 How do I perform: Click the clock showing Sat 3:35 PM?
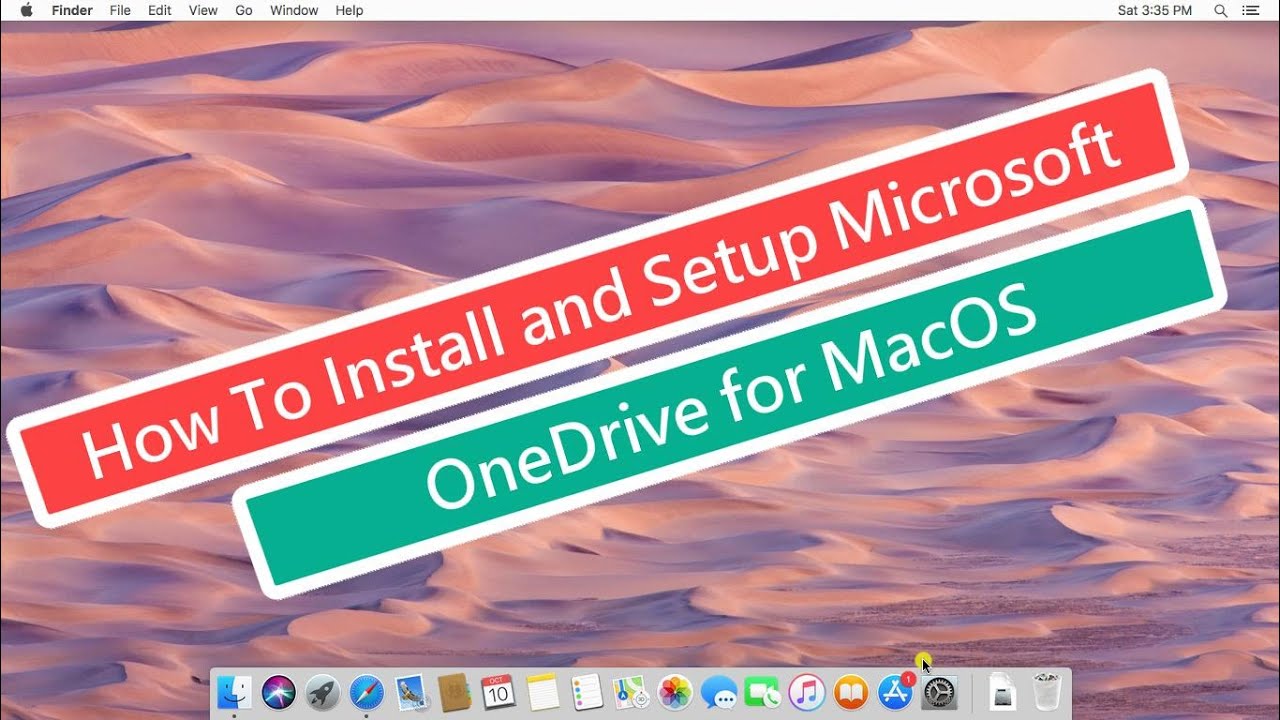tap(1155, 10)
